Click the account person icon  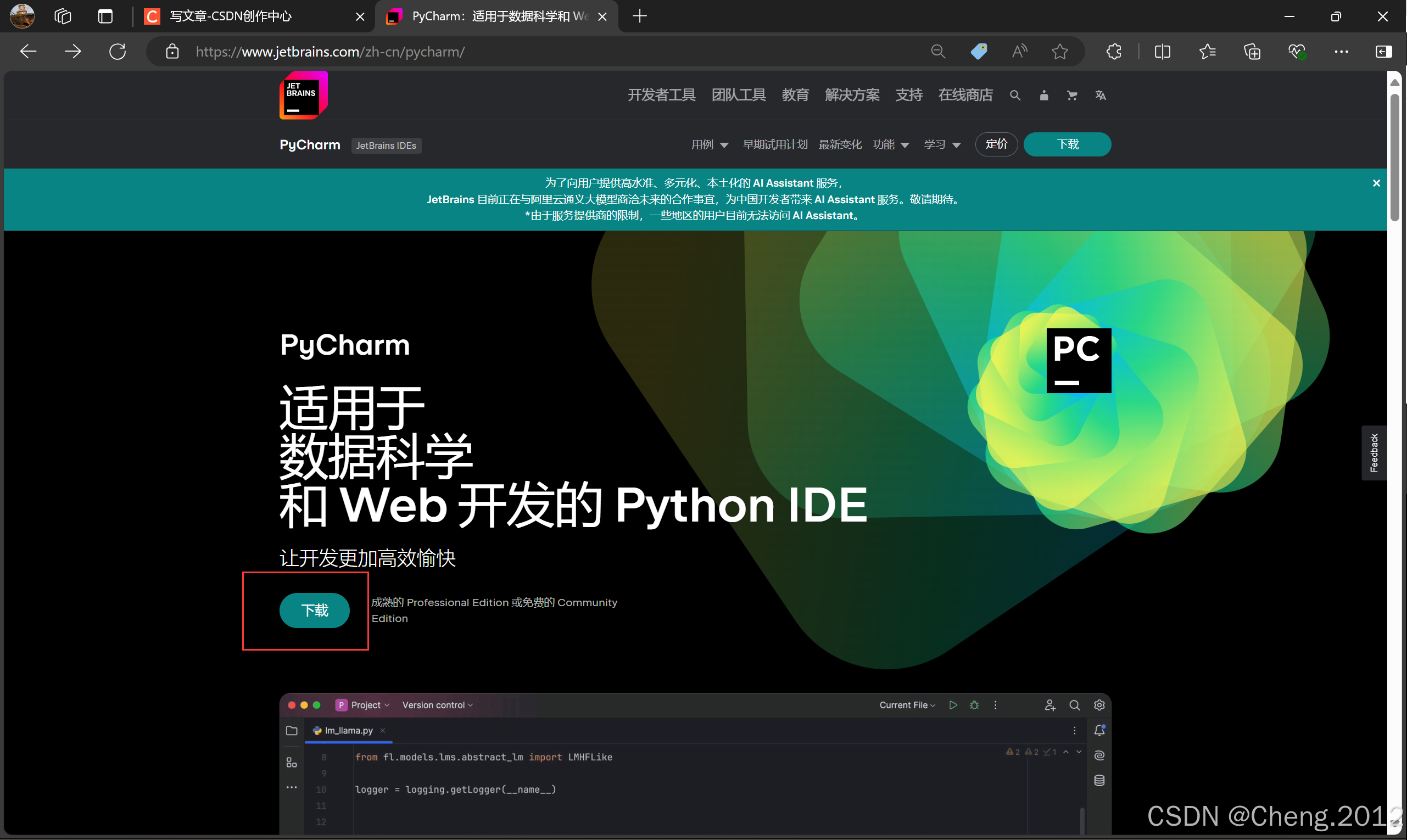[1043, 95]
